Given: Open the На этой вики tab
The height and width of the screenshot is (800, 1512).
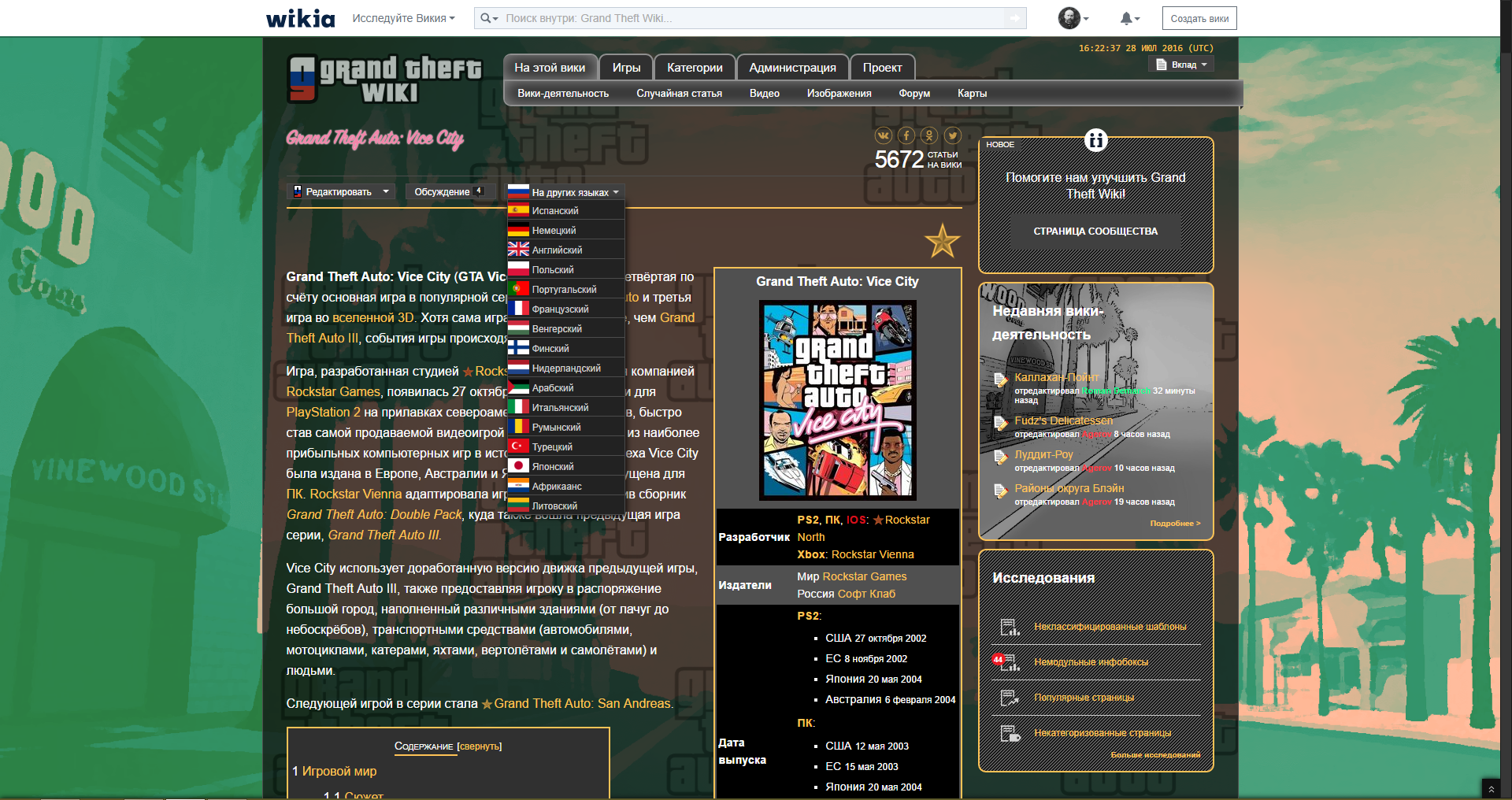Looking at the screenshot, I should [x=550, y=68].
